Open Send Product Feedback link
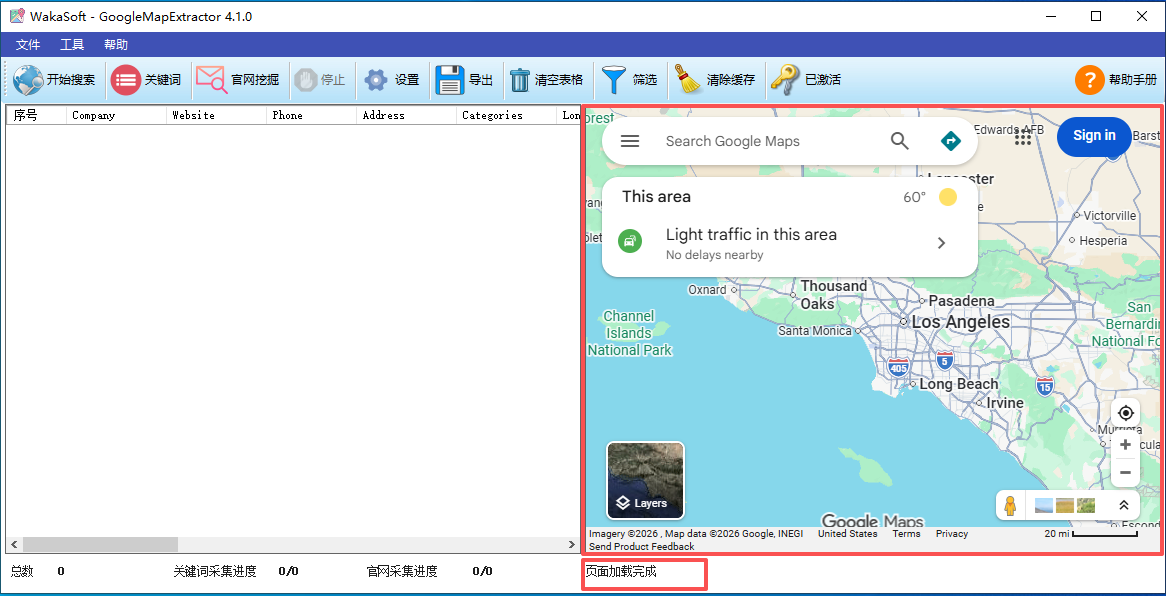The width and height of the screenshot is (1166, 596). tap(641, 547)
